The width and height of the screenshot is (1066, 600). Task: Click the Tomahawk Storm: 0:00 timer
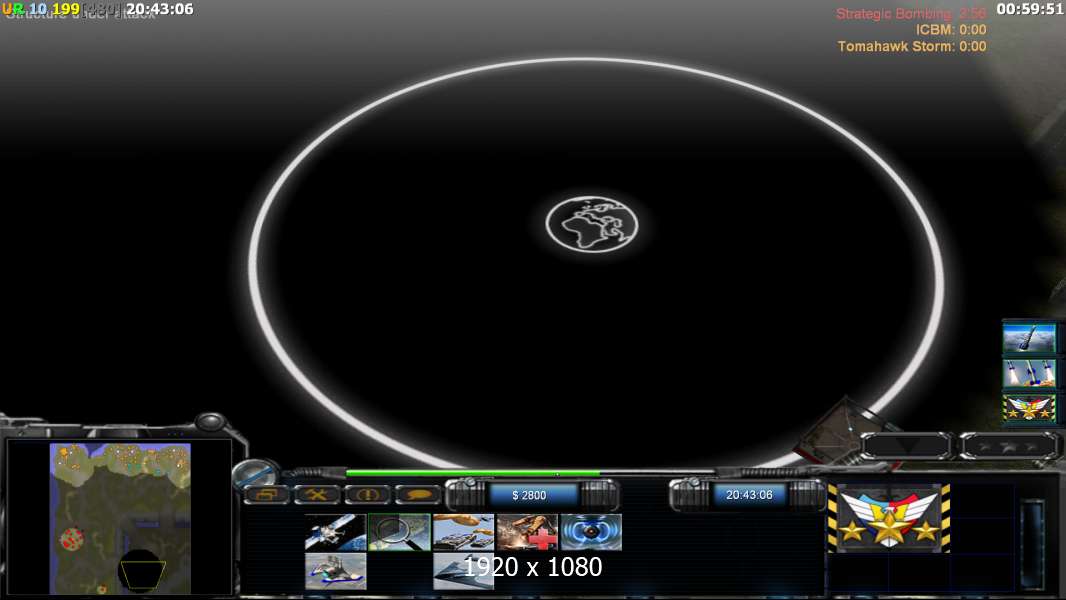tap(912, 46)
